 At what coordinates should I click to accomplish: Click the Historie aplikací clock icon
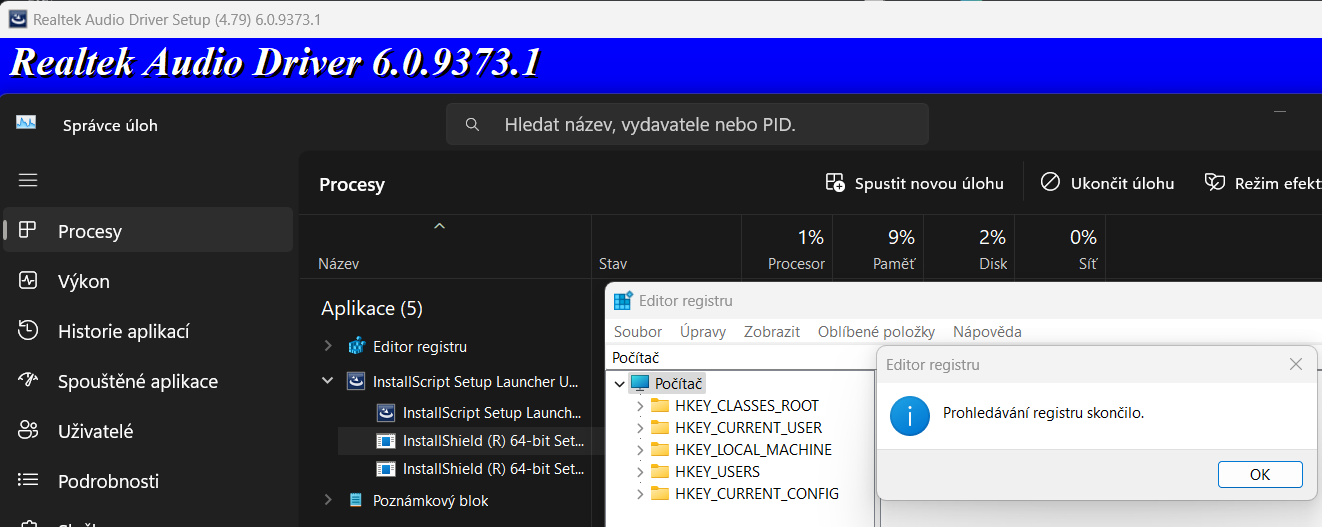pos(28,330)
